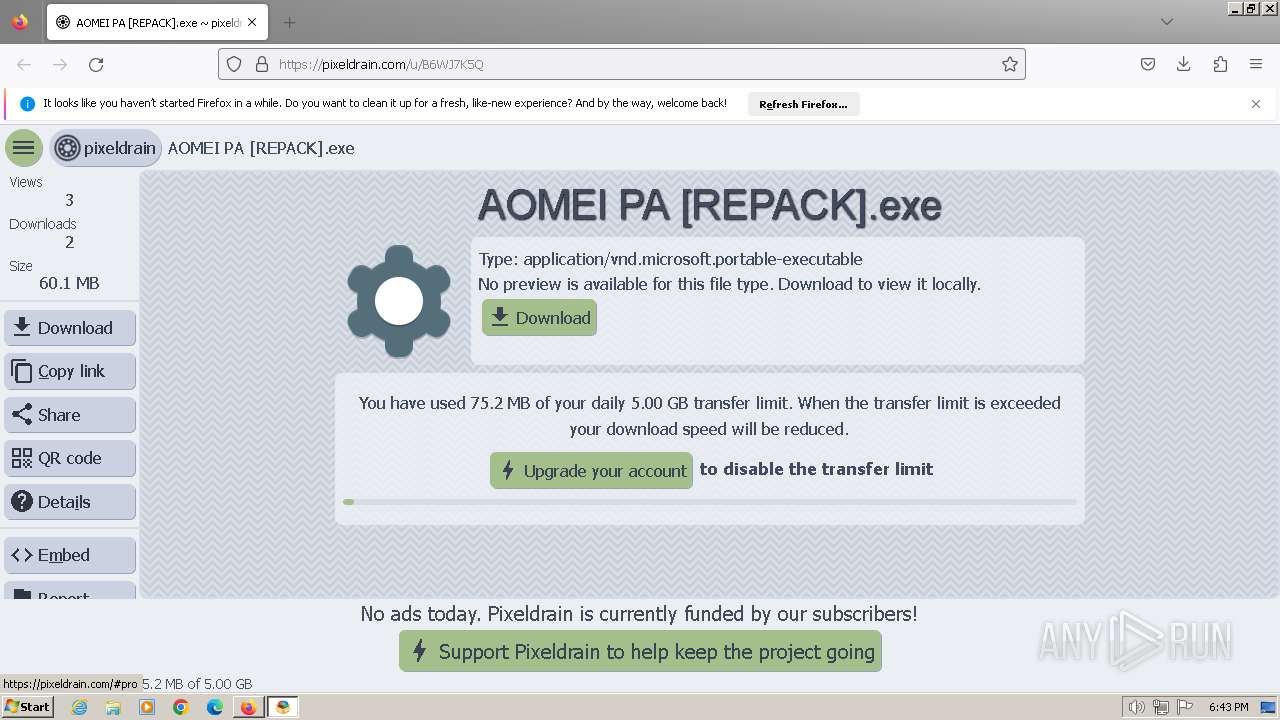The height and width of the screenshot is (720, 1280).
Task: Open the pixeldrain home logo button
Action: (106, 148)
